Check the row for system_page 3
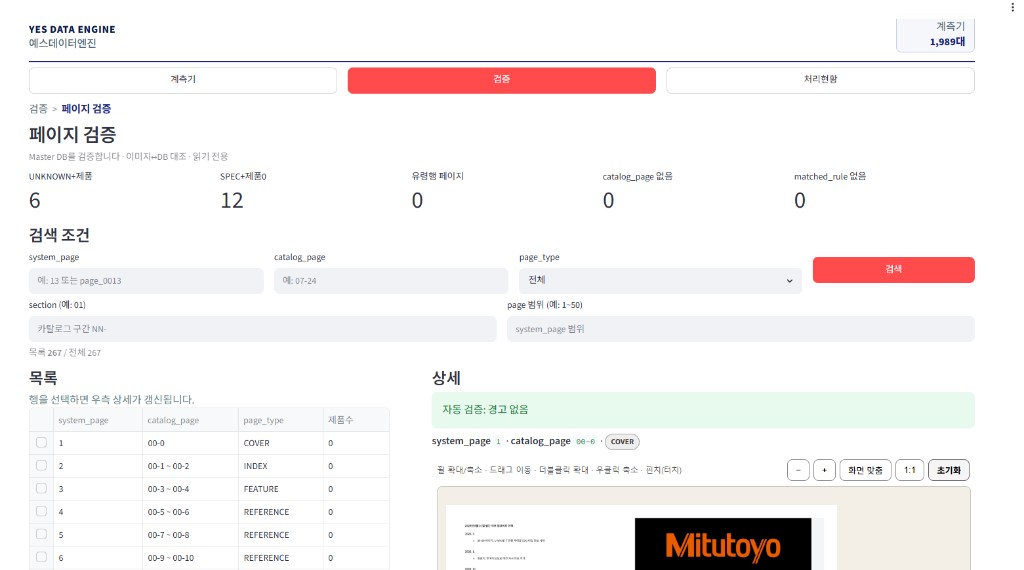 click(x=41, y=488)
